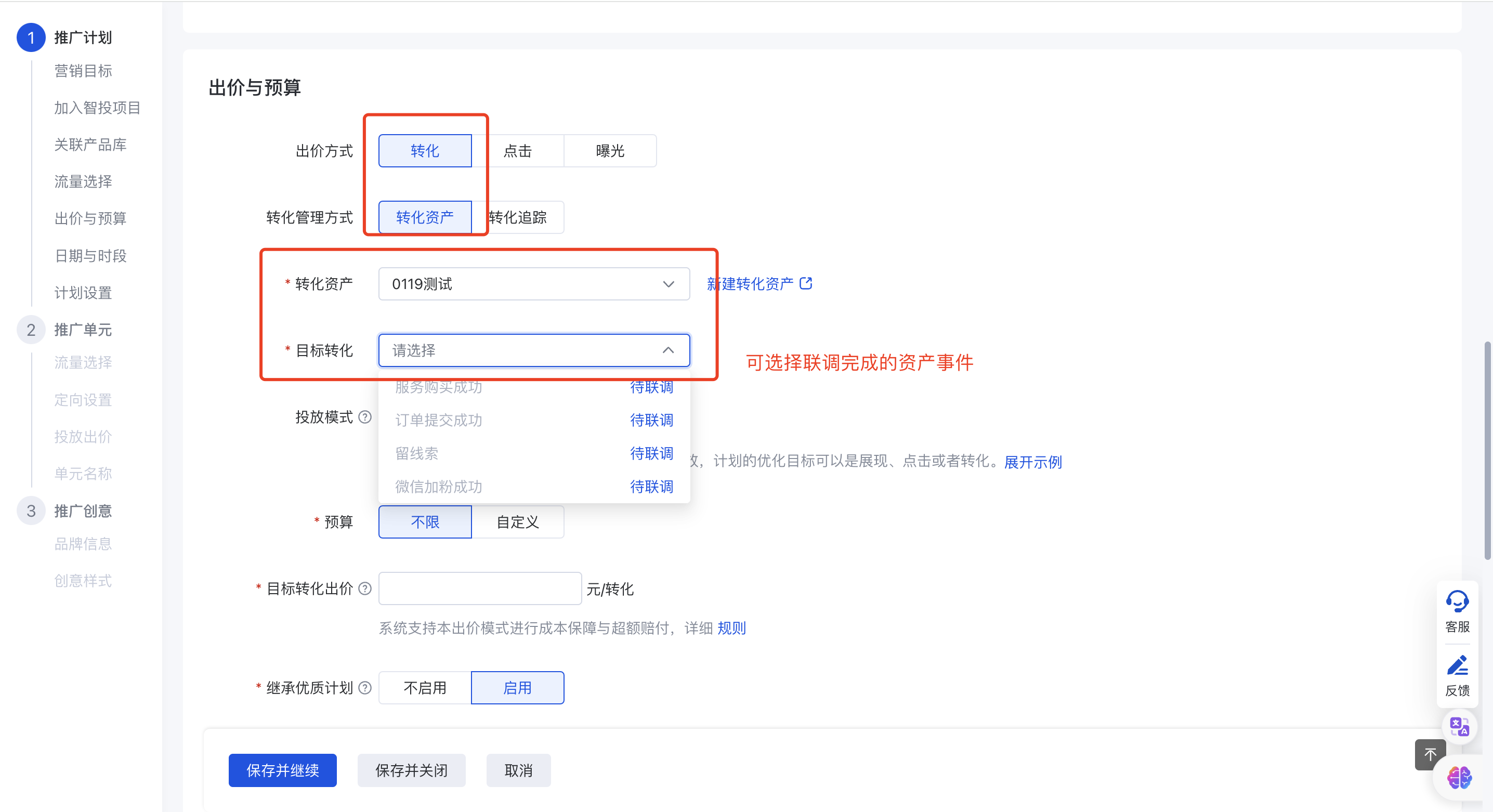Click the help icon next to 投放模式

[x=364, y=417]
